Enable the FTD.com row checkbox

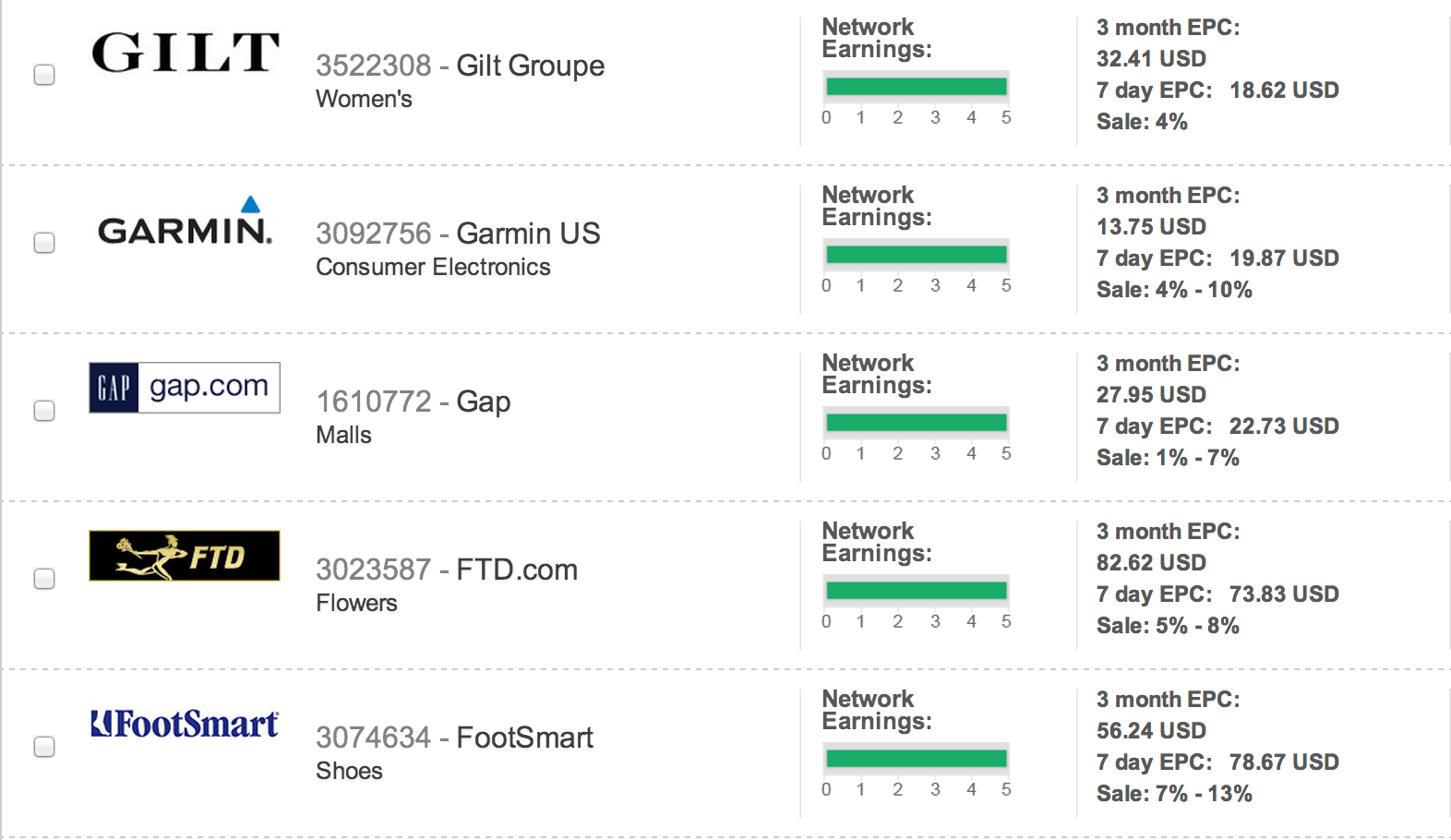44,579
